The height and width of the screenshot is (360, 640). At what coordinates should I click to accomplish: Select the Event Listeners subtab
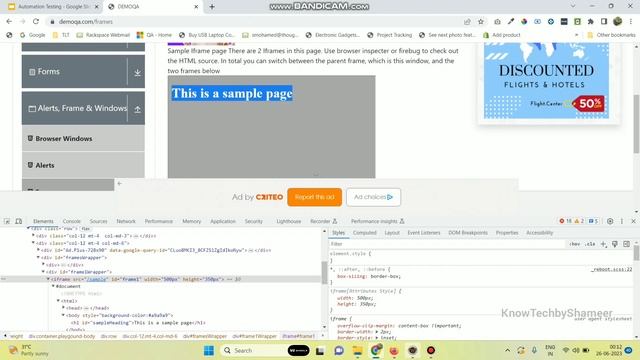(x=424, y=233)
